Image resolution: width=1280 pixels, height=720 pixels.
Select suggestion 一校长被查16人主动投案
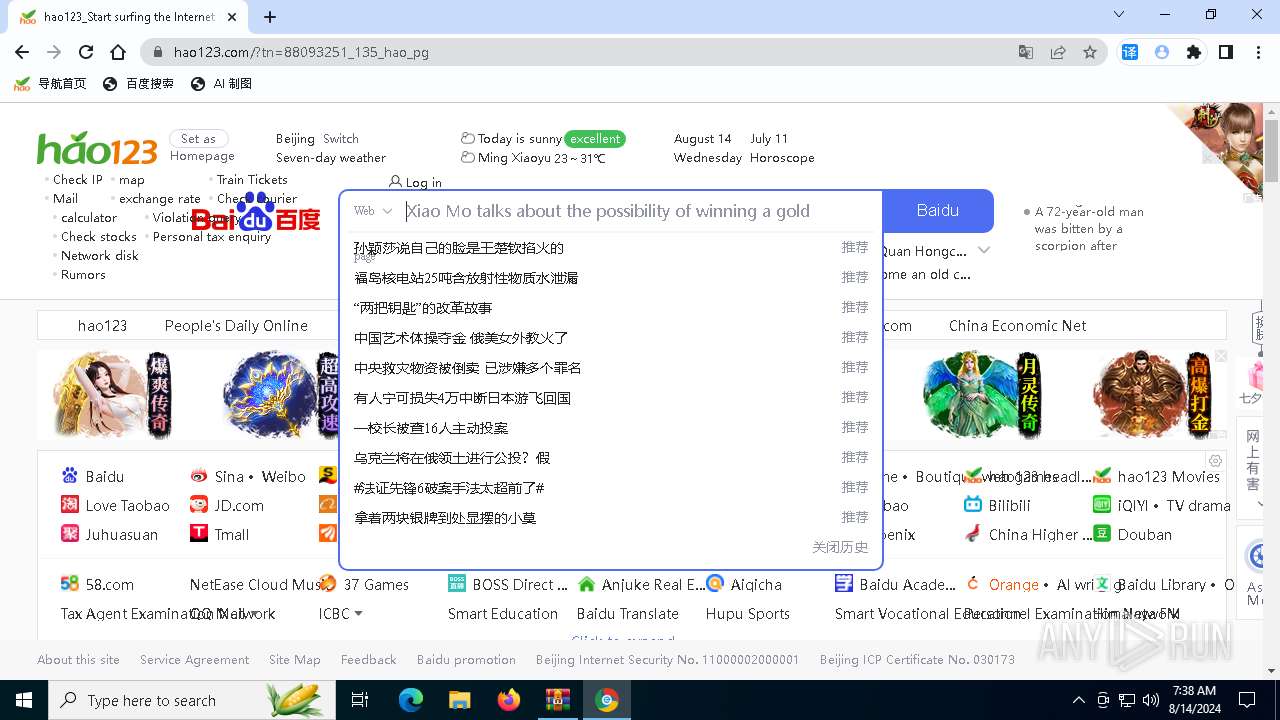(431, 428)
